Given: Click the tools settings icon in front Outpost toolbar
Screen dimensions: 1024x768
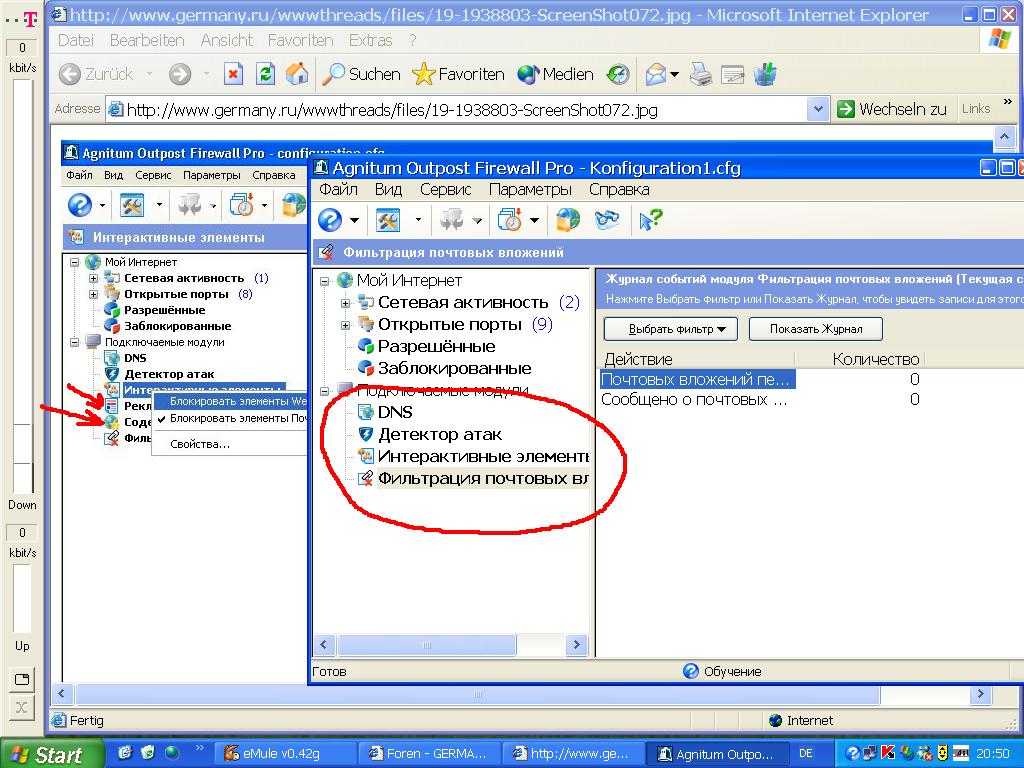Looking at the screenshot, I should point(387,220).
